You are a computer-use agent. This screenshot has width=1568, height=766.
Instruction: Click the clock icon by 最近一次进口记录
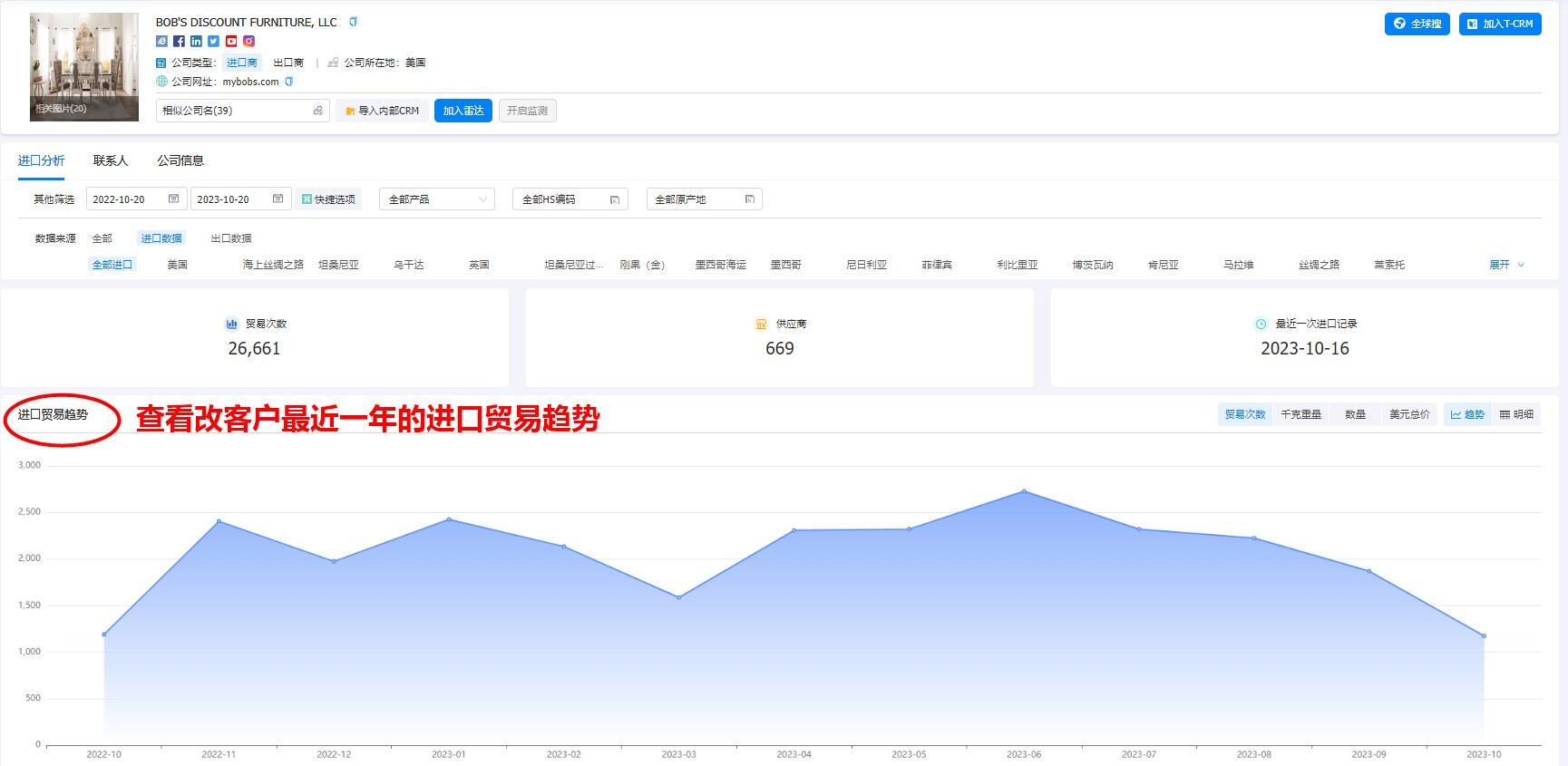tap(1261, 324)
